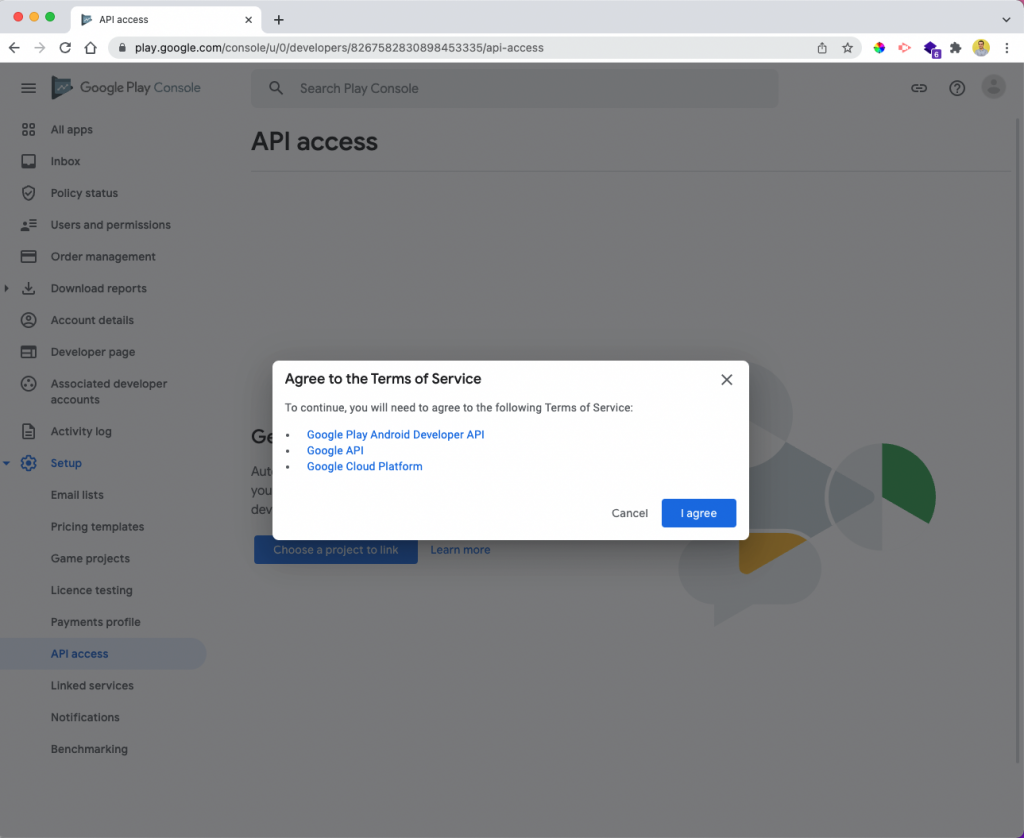Open Linked services menu item

[92, 686]
